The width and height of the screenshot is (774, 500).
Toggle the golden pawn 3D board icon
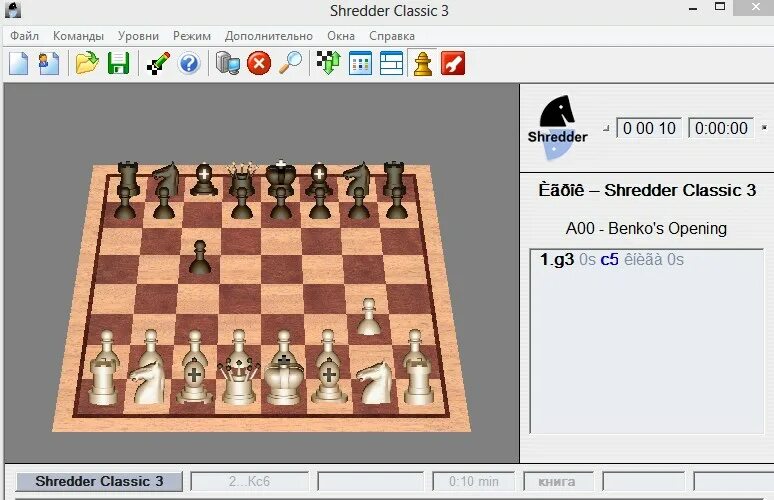click(423, 64)
